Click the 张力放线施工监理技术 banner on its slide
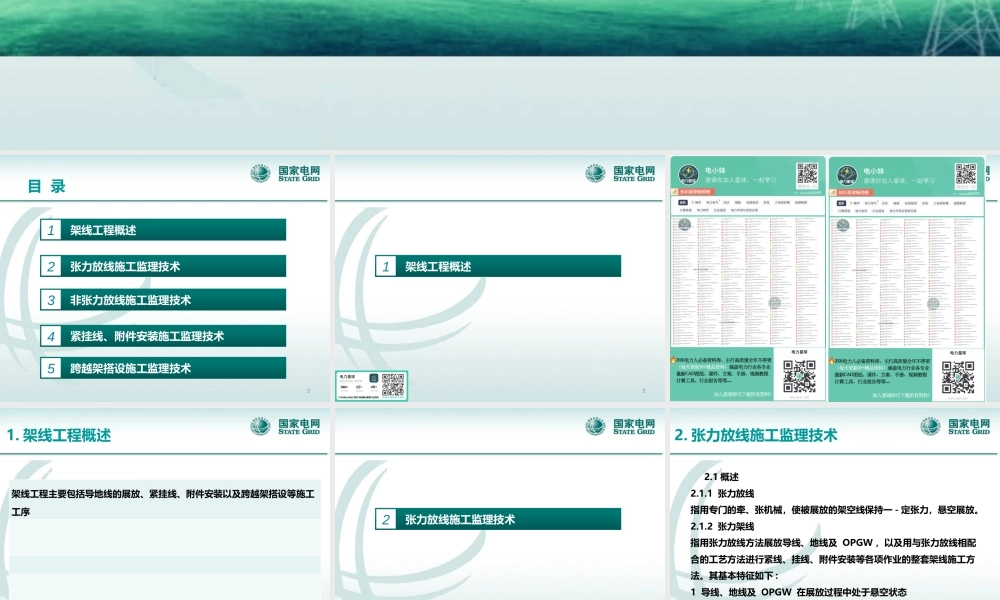The height and width of the screenshot is (600, 1000). pos(500,518)
